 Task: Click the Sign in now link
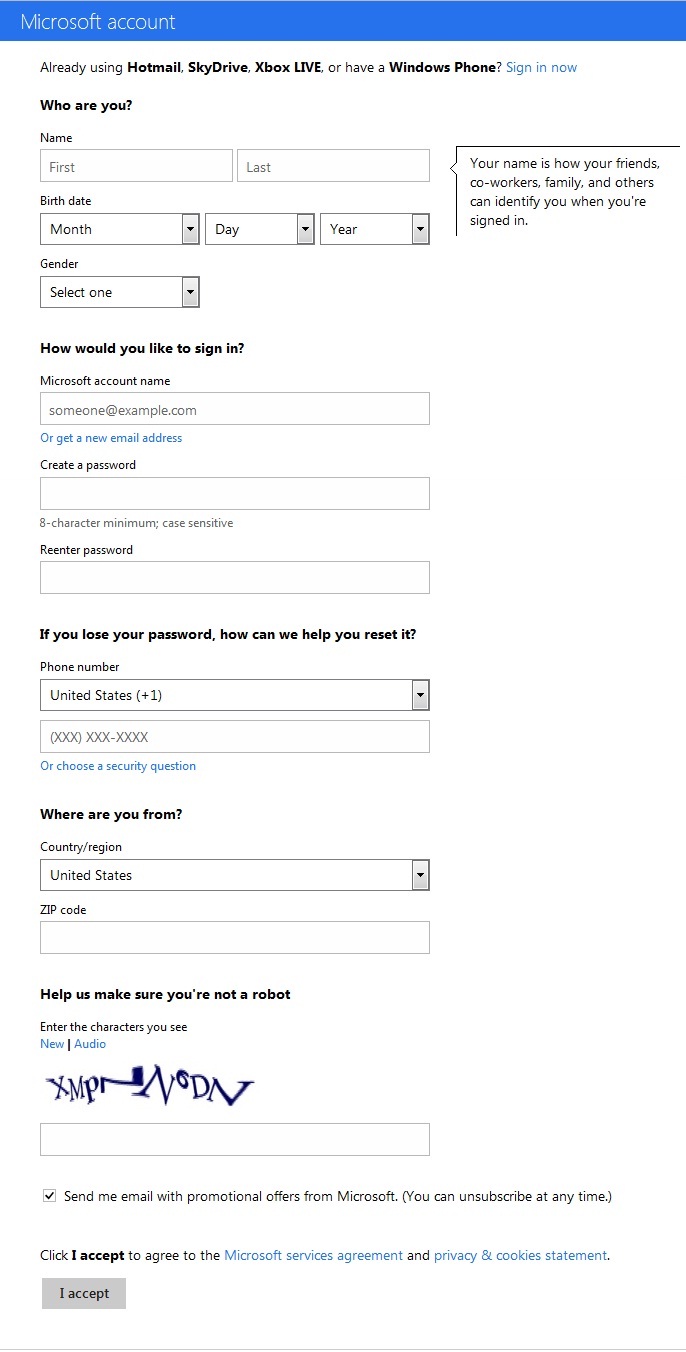541,68
